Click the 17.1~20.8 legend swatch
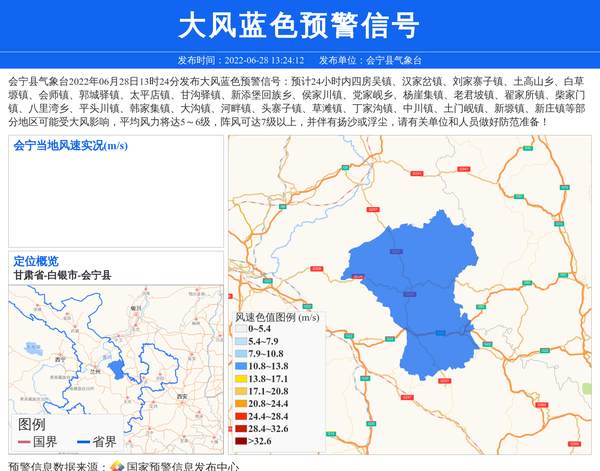This screenshot has height=471, width=600. click(241, 391)
